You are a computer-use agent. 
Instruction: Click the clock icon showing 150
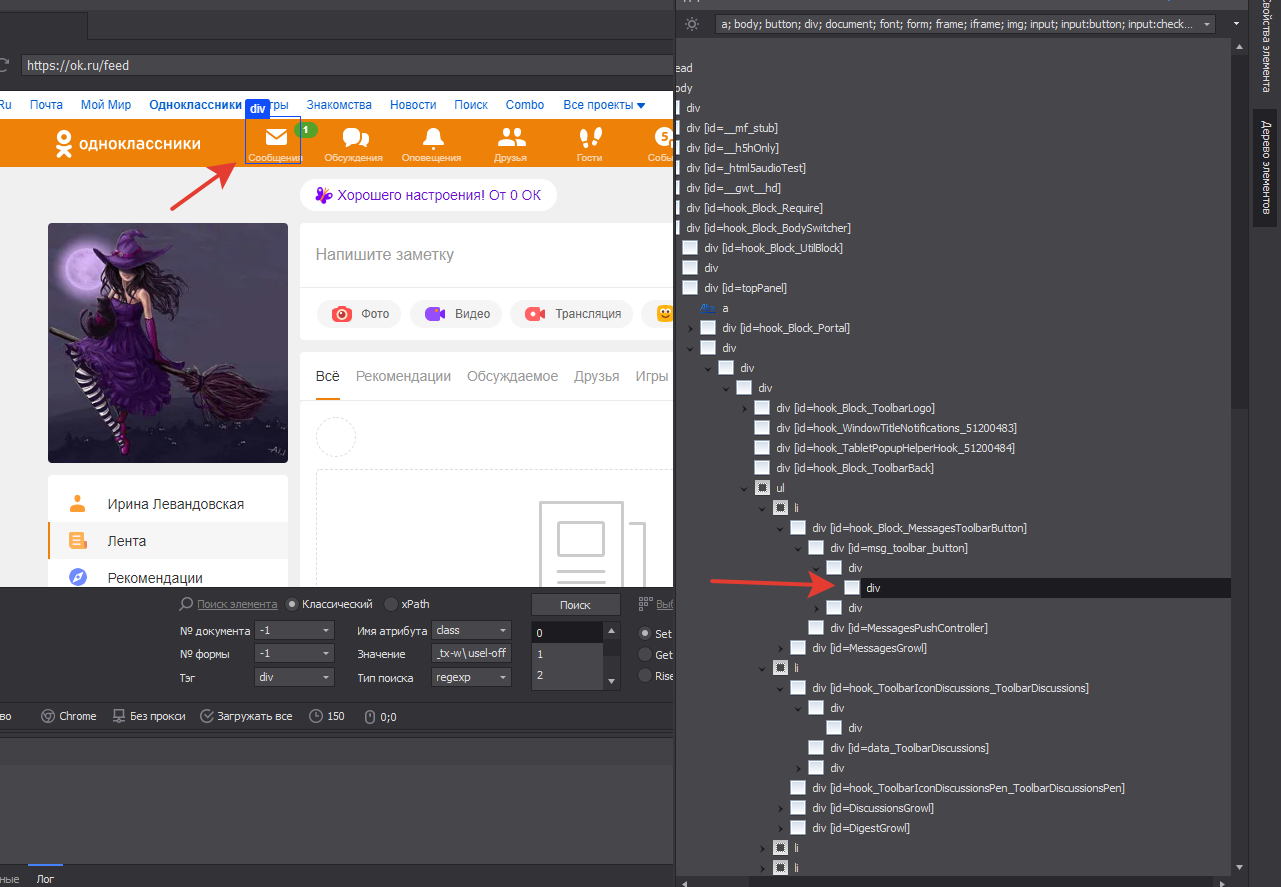coord(316,716)
